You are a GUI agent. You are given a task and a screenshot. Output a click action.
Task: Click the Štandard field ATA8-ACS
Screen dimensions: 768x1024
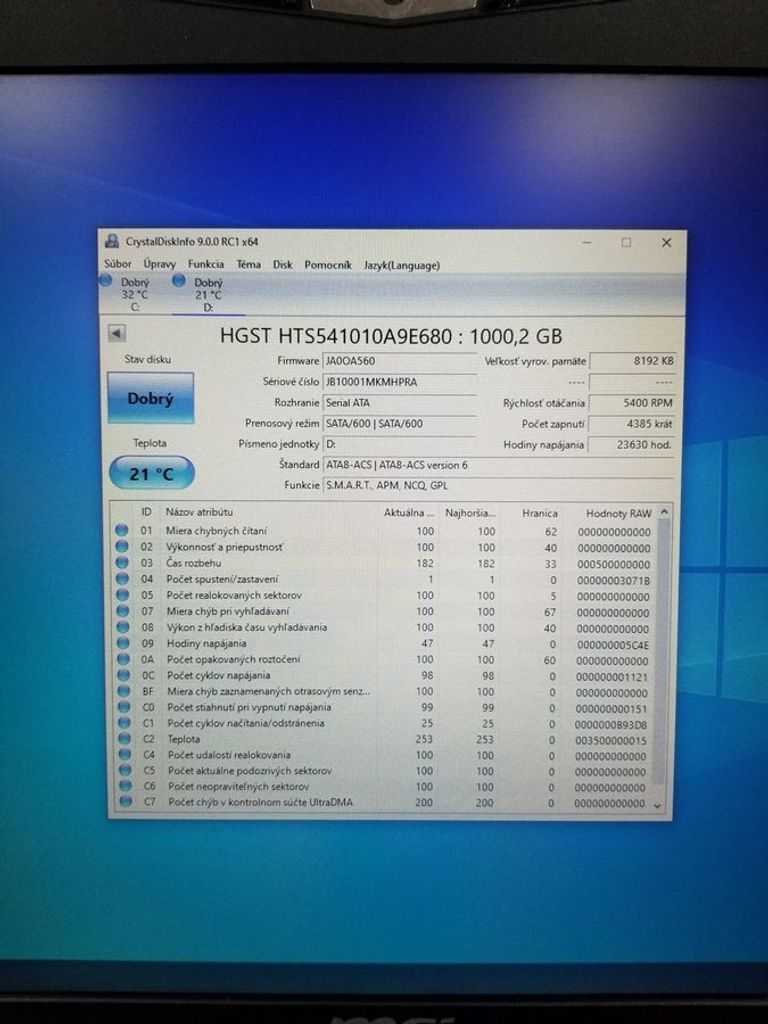coord(498,465)
